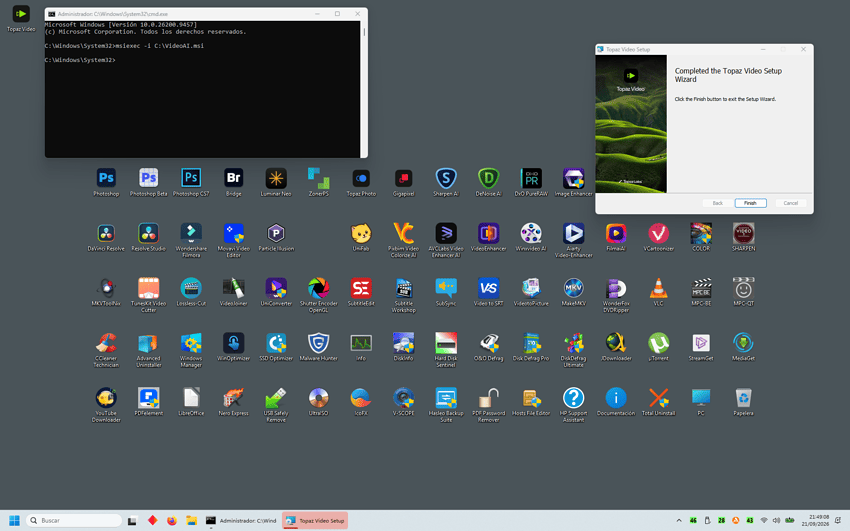Open the DiskInfo desktop icon
850x531 pixels.
(x=404, y=347)
